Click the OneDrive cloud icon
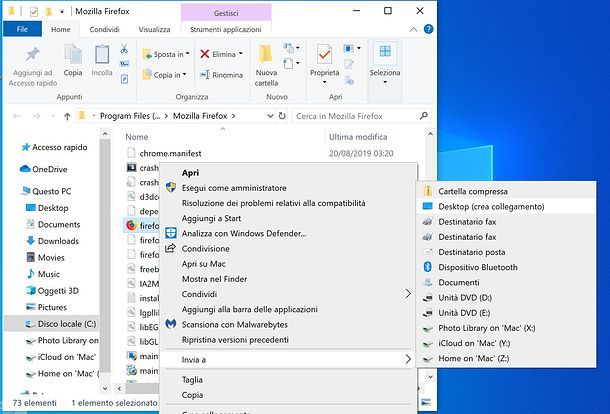610x414 pixels. pyautogui.click(x=25, y=169)
